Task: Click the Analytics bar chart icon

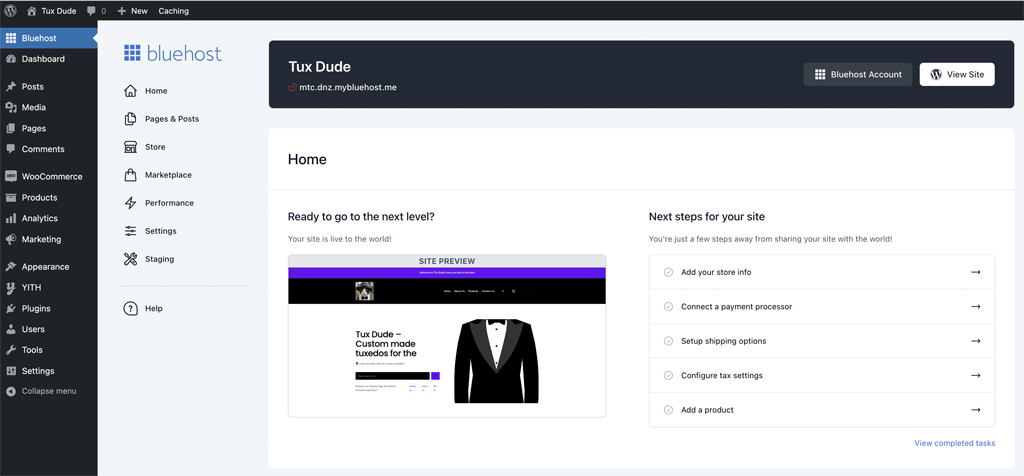Action: pos(10,218)
